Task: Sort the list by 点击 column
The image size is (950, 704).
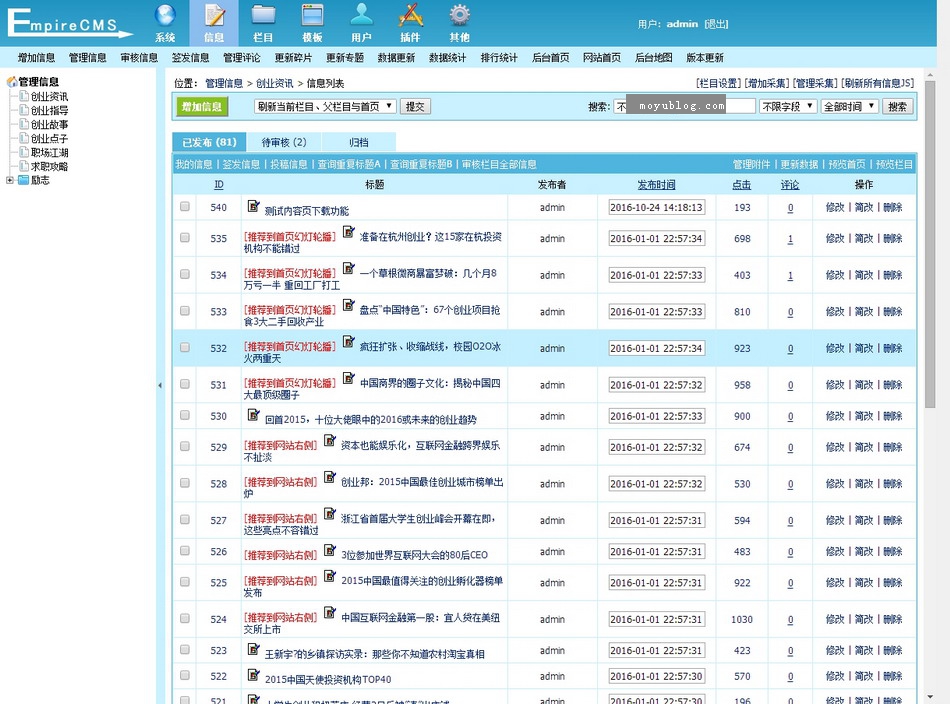Action: point(742,185)
